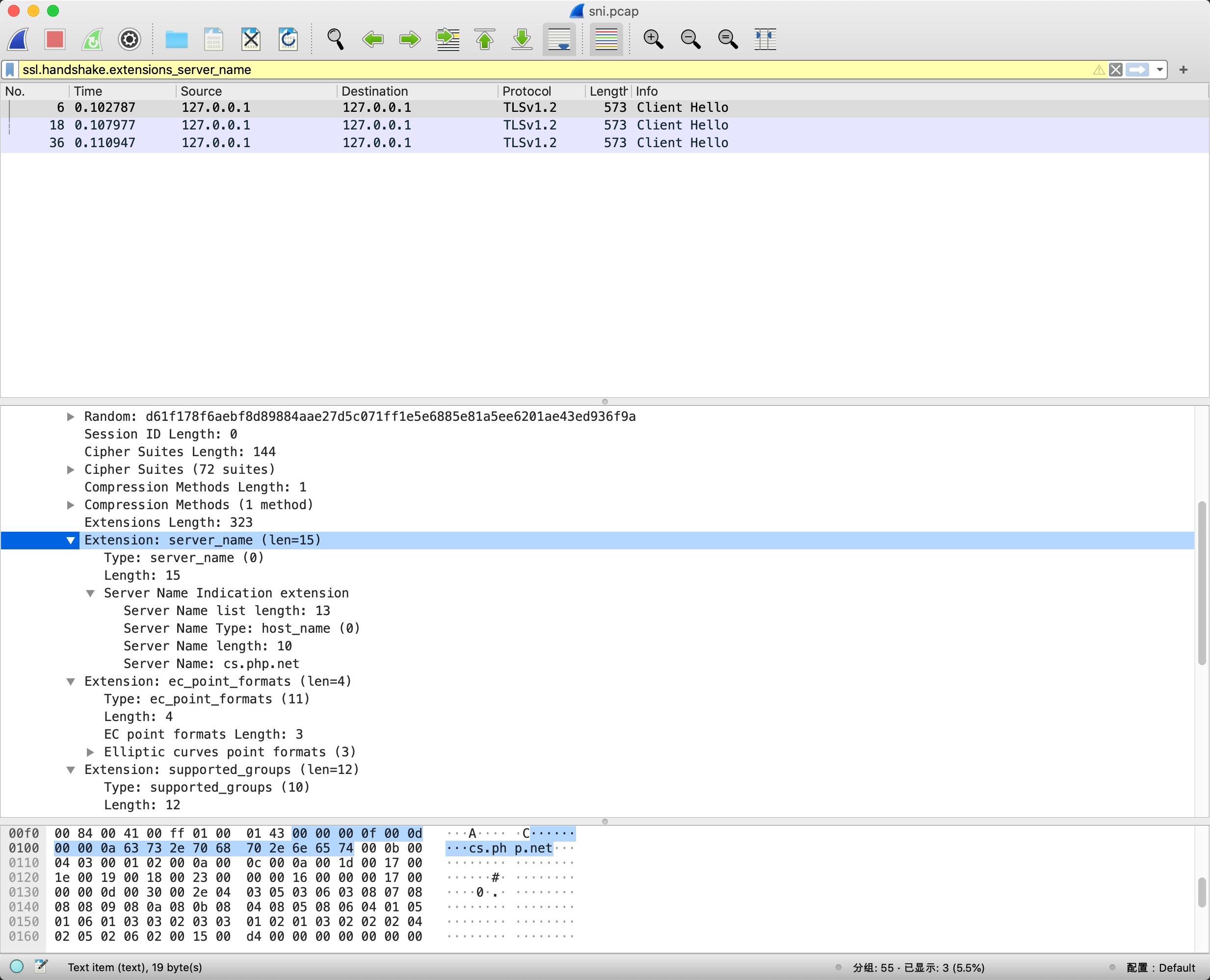The height and width of the screenshot is (980, 1210).
Task: Jump to first packet arrow icon
Action: pos(484,39)
